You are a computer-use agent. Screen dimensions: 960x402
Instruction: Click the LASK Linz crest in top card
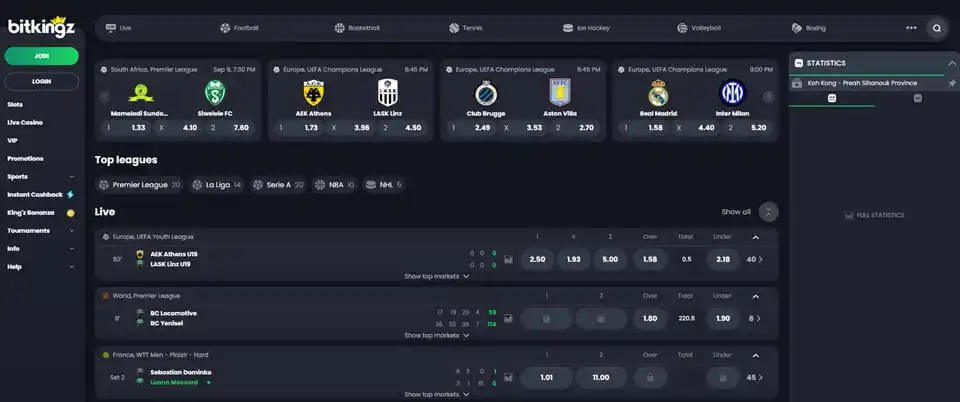388,93
